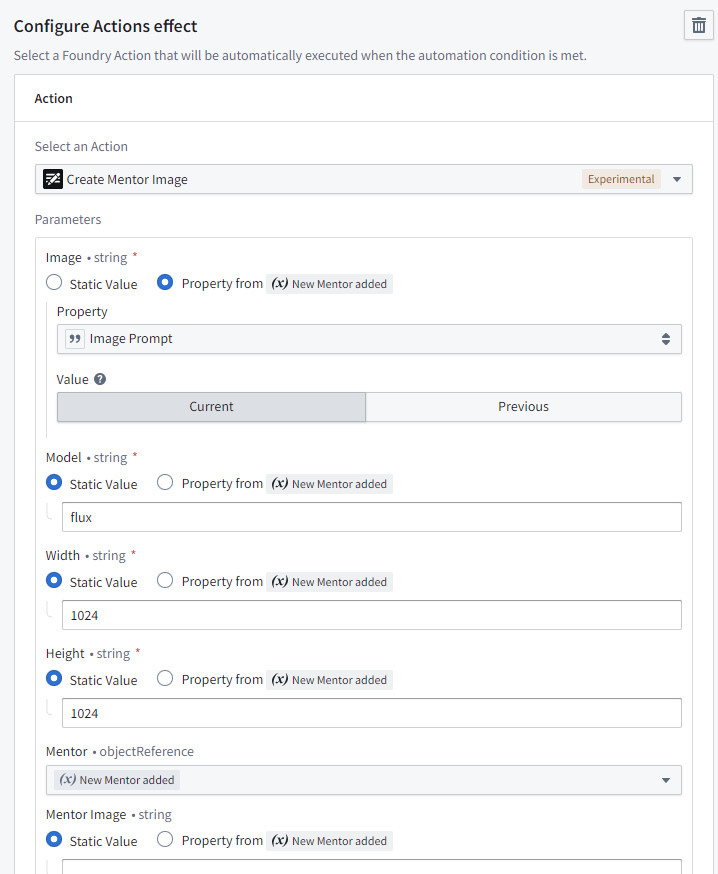
Task: Click the Model input field containing flux
Action: click(370, 517)
